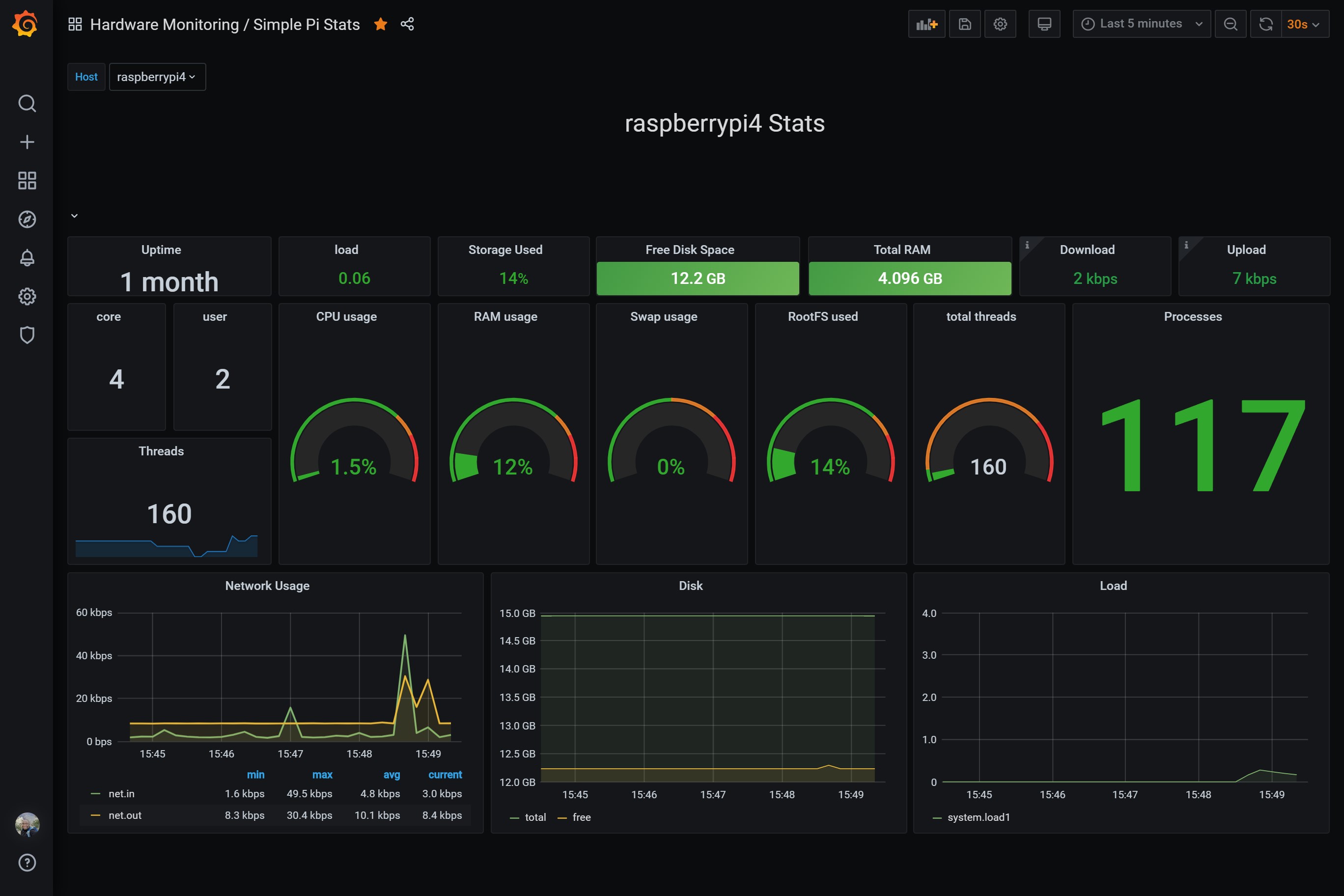The image size is (1344, 896).
Task: Toggle free series in Disk legend
Action: tap(581, 817)
